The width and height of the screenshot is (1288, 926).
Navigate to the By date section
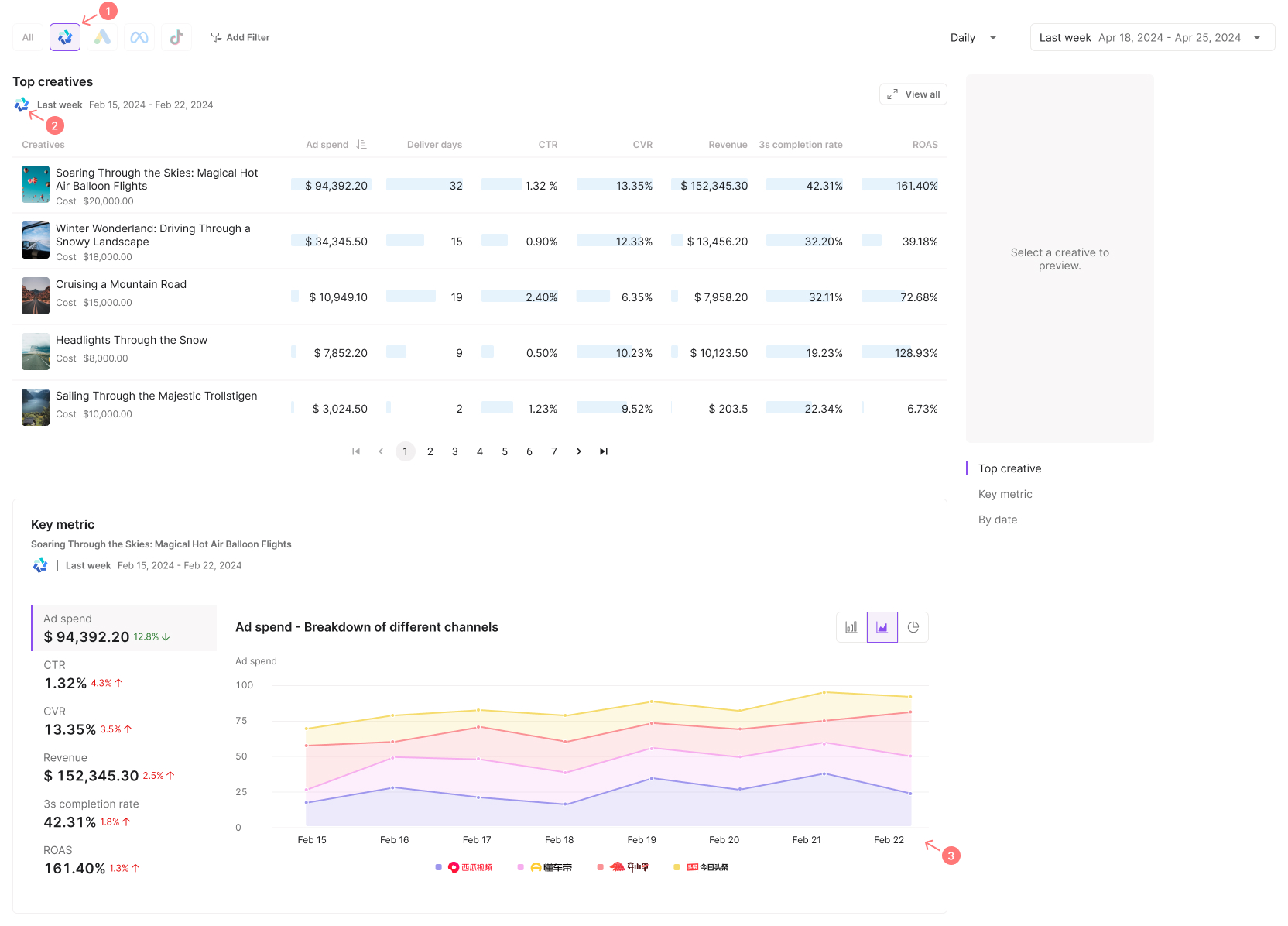997,520
